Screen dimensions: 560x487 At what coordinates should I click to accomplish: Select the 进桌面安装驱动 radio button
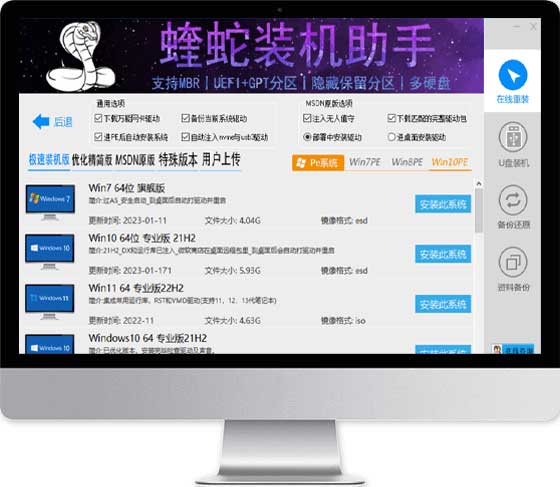[391, 137]
